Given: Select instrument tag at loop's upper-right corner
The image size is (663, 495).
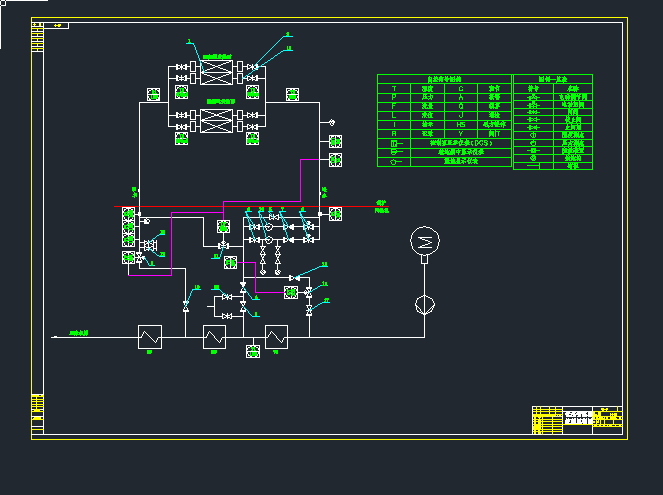Looking at the screenshot, I should 293,95.
